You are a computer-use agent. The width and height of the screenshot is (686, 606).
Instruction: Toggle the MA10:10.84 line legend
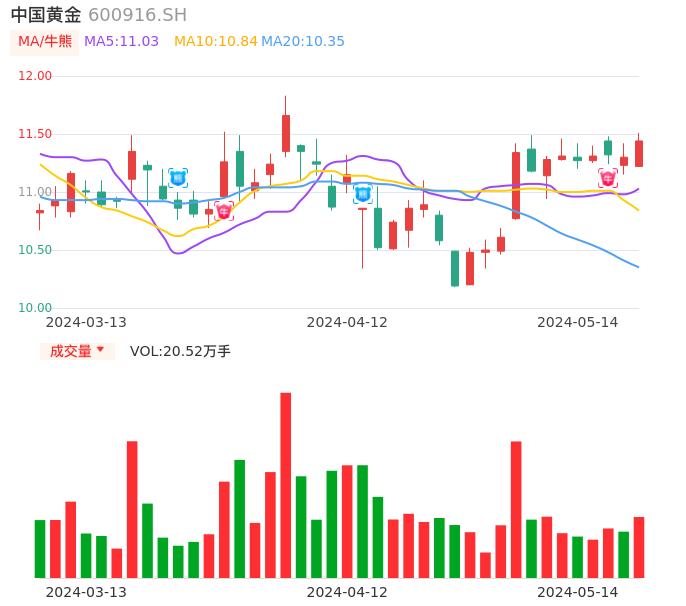(x=215, y=41)
